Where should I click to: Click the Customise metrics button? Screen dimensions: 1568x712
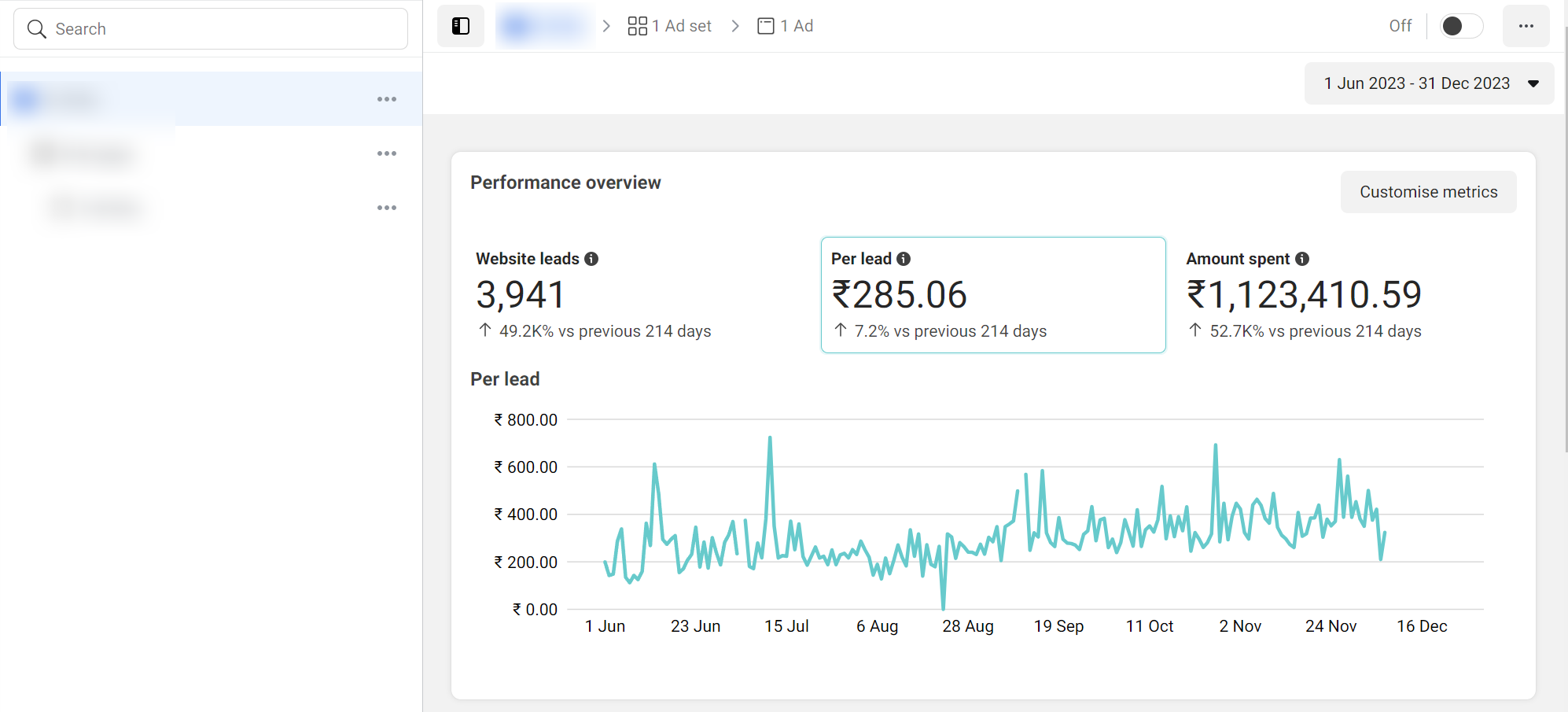point(1428,192)
